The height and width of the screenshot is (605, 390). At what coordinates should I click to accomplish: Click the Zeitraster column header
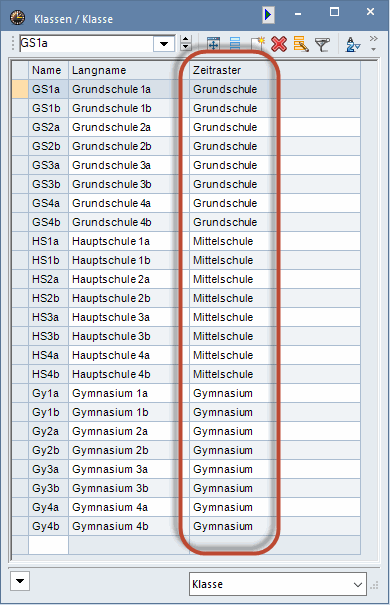275,70
